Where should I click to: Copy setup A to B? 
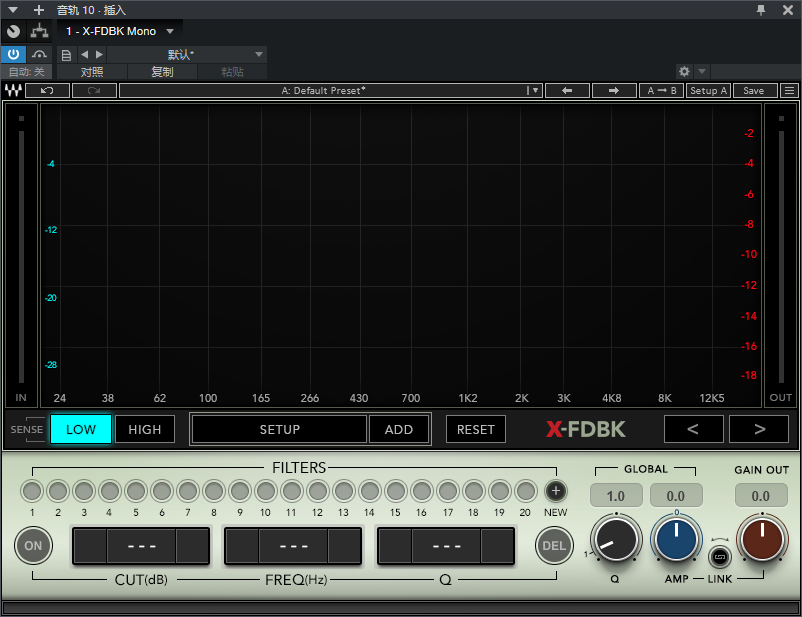click(x=661, y=91)
